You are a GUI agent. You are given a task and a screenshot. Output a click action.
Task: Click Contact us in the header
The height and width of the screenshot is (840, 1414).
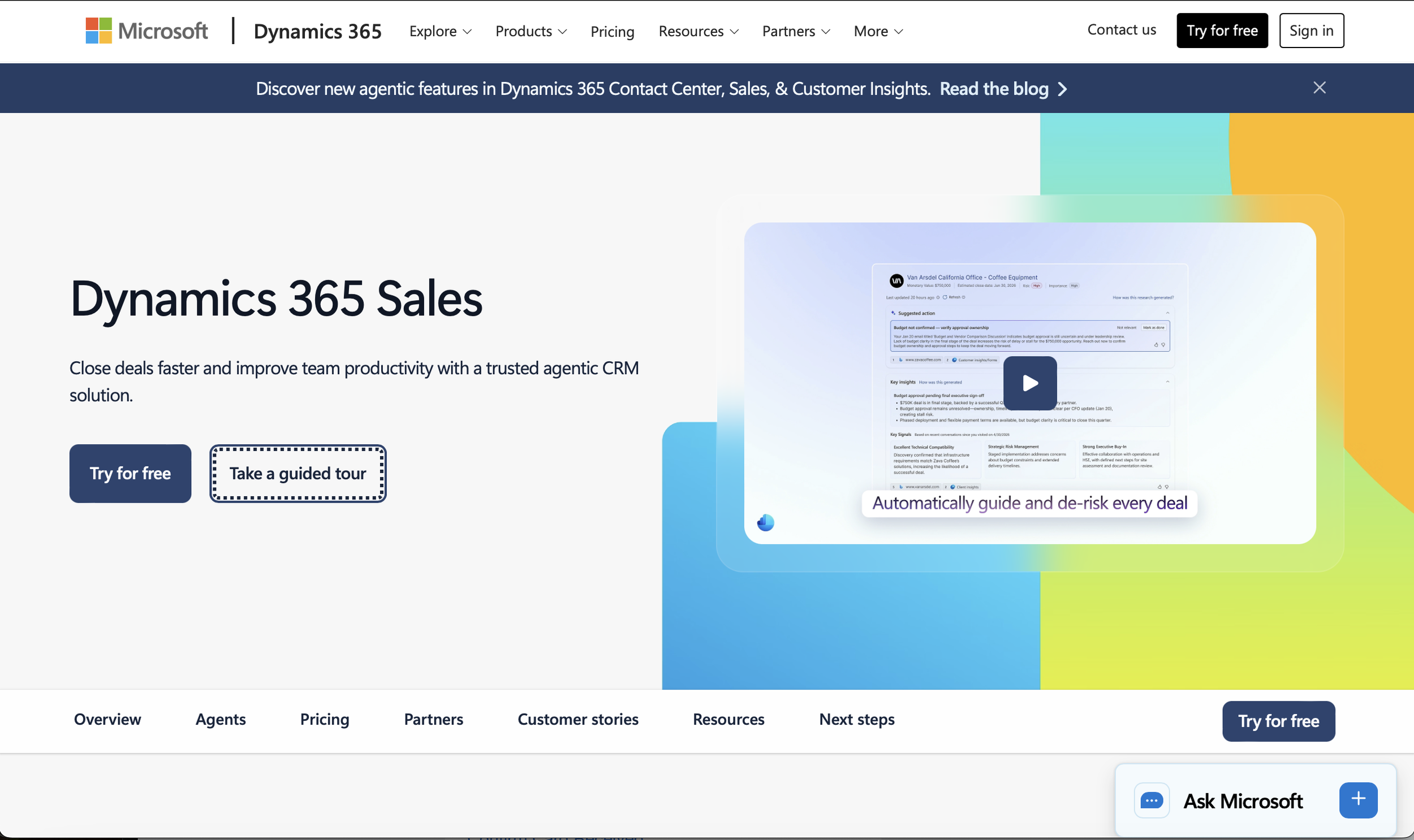[1121, 30]
